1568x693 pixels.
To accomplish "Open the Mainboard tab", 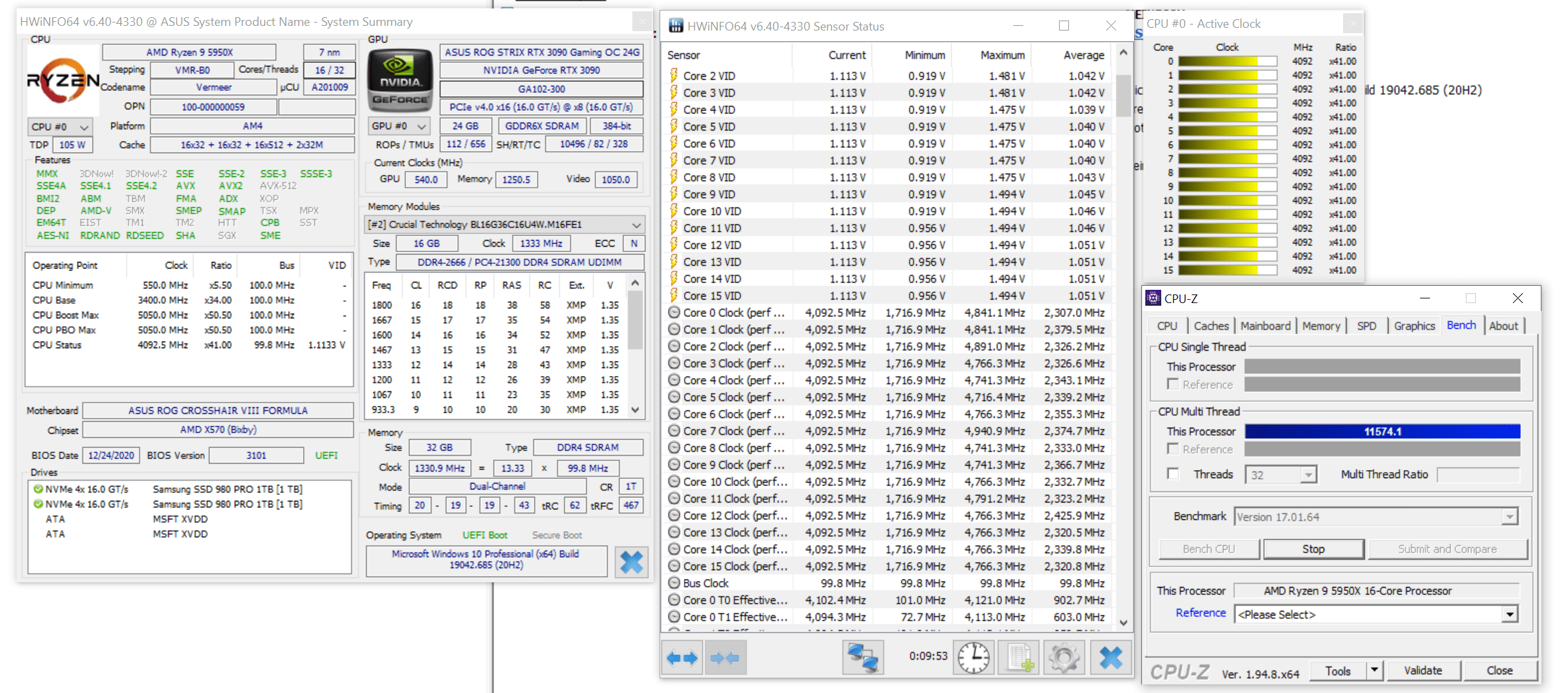I will [x=1265, y=326].
